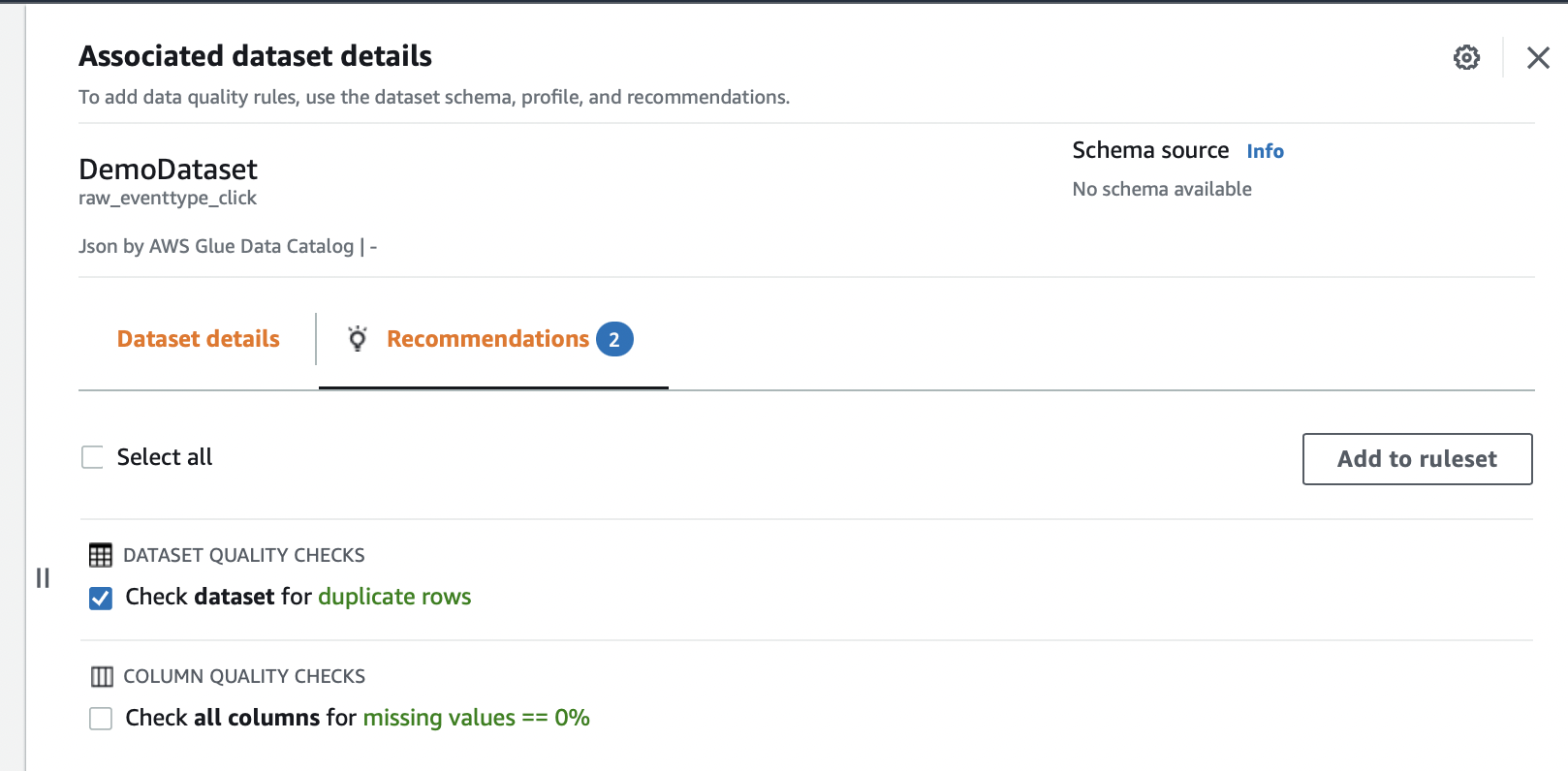Switch to the Dataset details tab
The image size is (1568, 771).
[x=198, y=339]
